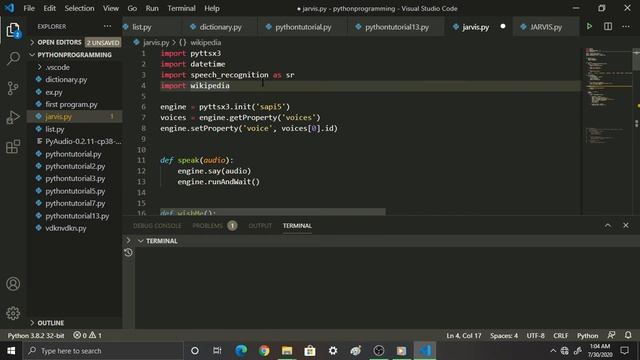Open the Selection menu
Image resolution: width=640 pixels, height=360 pixels.
79,8
